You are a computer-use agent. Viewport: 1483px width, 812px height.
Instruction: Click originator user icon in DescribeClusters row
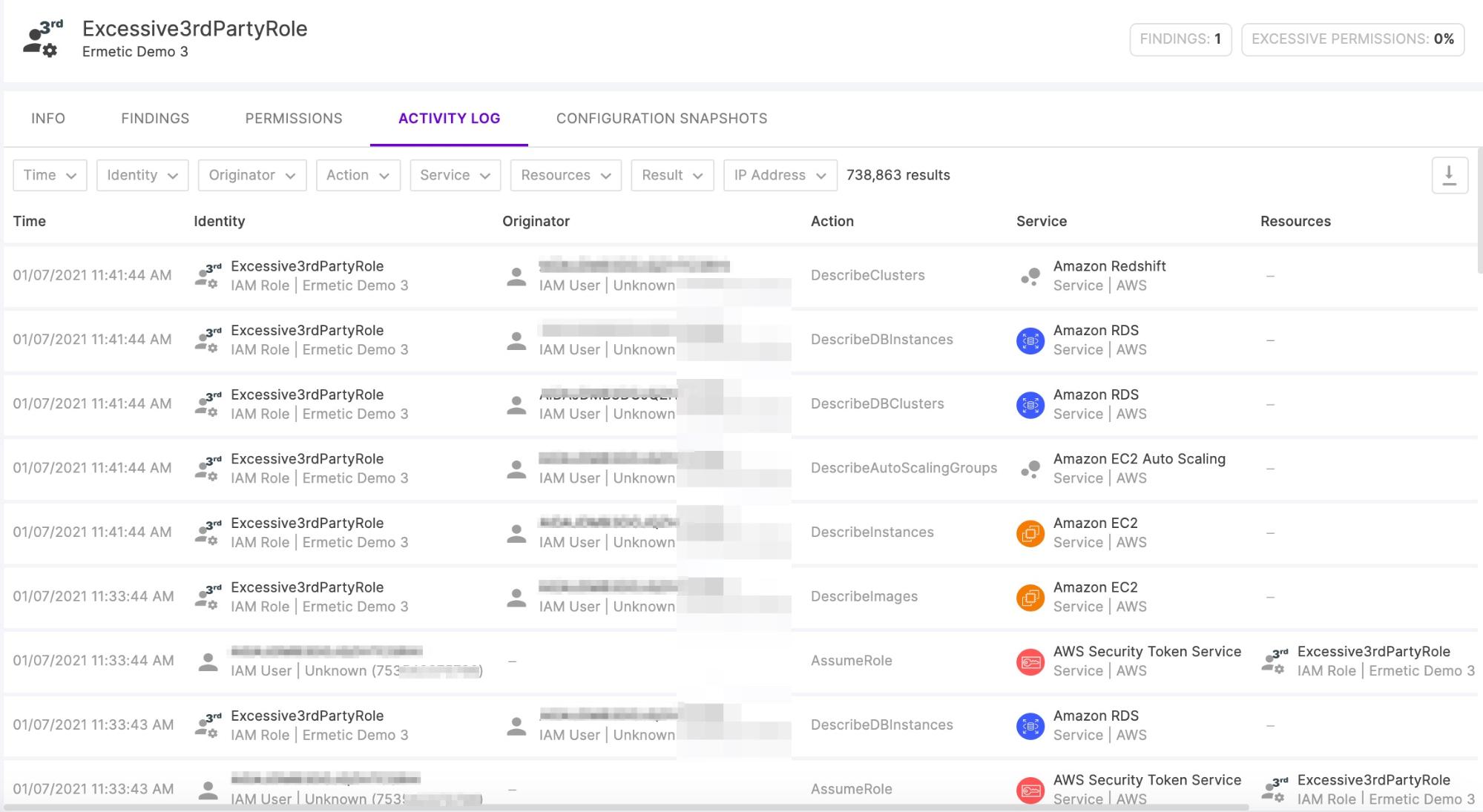click(x=516, y=277)
